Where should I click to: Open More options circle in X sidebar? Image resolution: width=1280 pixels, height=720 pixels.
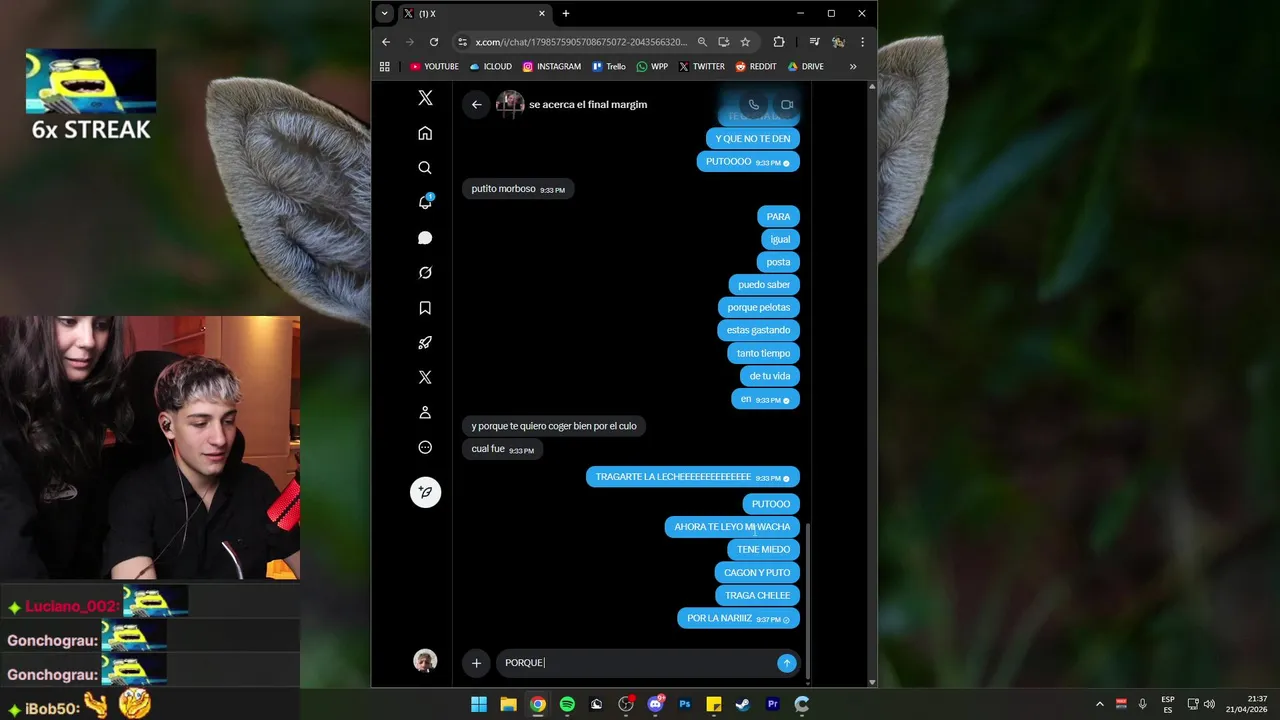click(425, 447)
